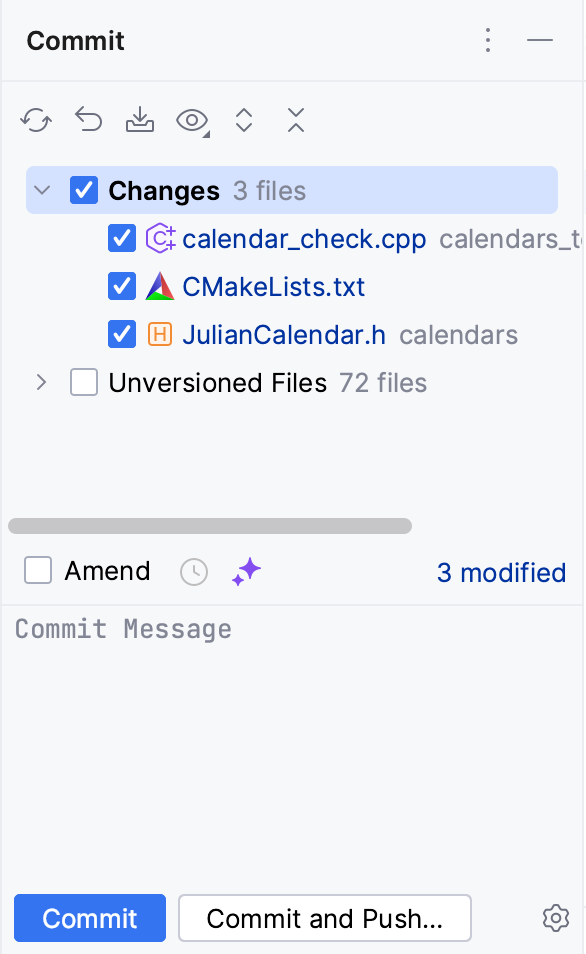Click inside the Commit Message field
586x954 pixels.
click(x=290, y=700)
